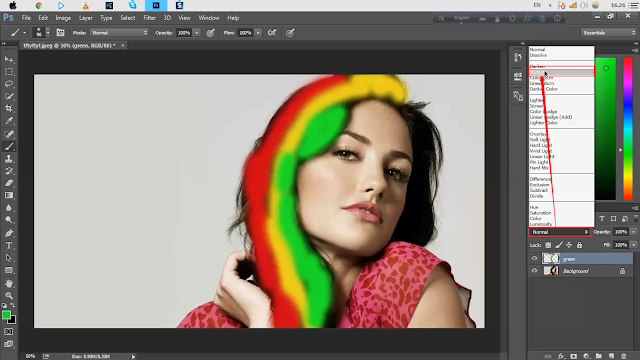The height and width of the screenshot is (360, 640).
Task: Open the Filter menu
Action: click(149, 18)
